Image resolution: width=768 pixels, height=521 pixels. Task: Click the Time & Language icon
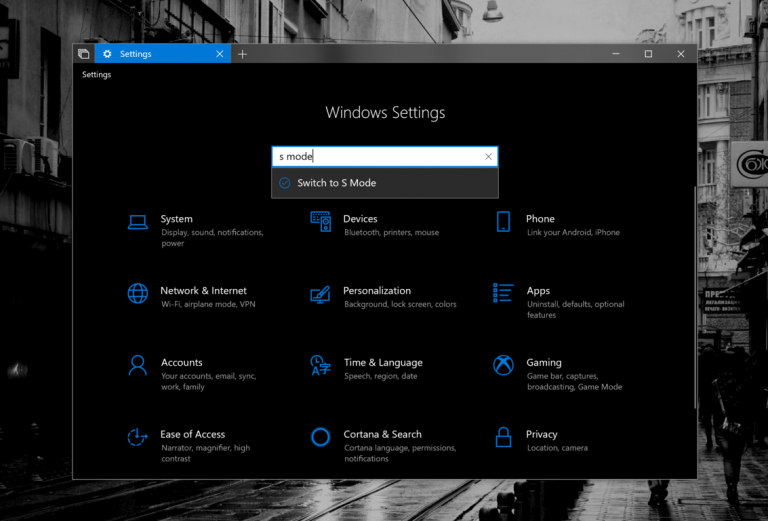(320, 365)
